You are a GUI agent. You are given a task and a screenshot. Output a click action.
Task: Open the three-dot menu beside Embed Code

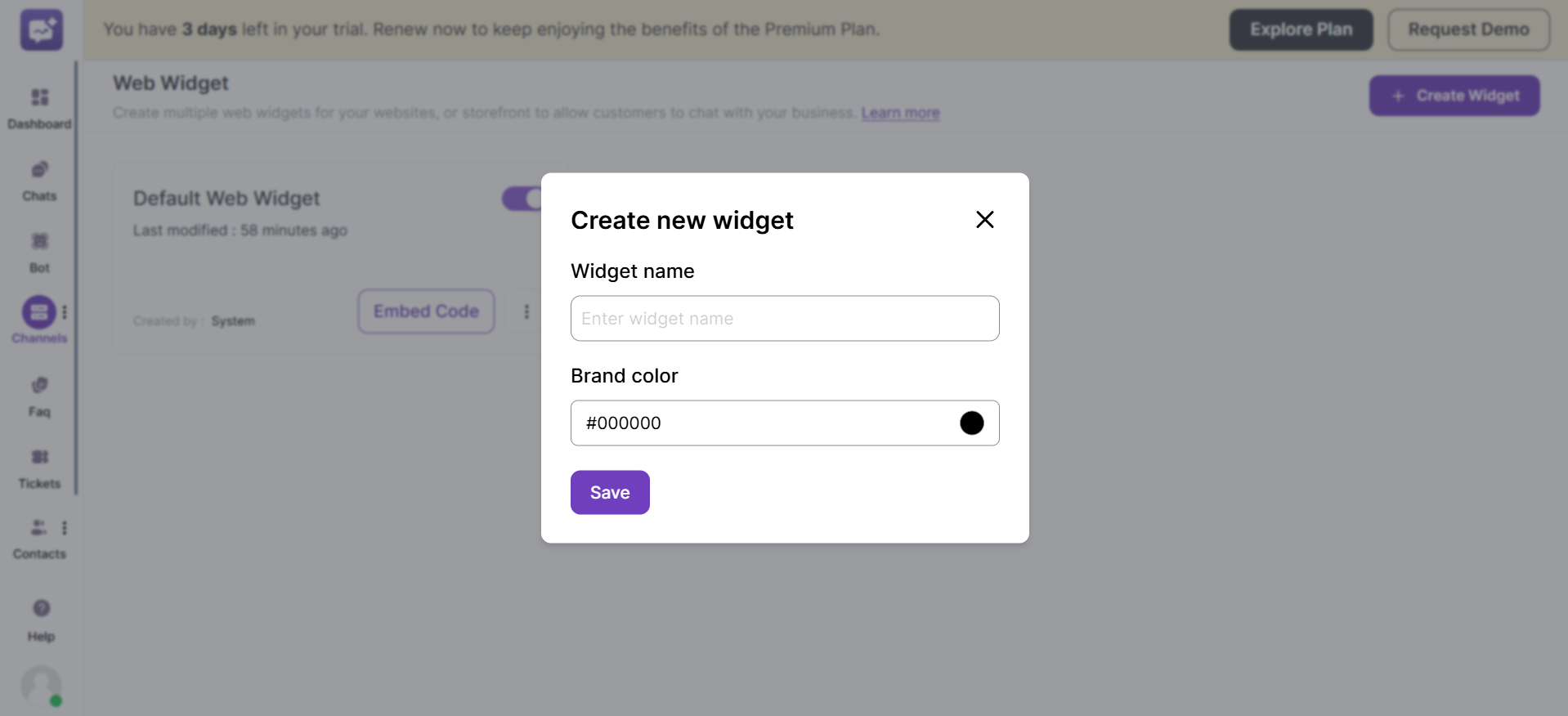(526, 311)
